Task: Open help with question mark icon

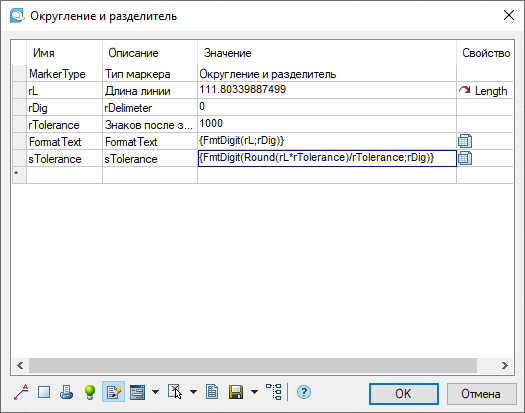Action: (304, 392)
